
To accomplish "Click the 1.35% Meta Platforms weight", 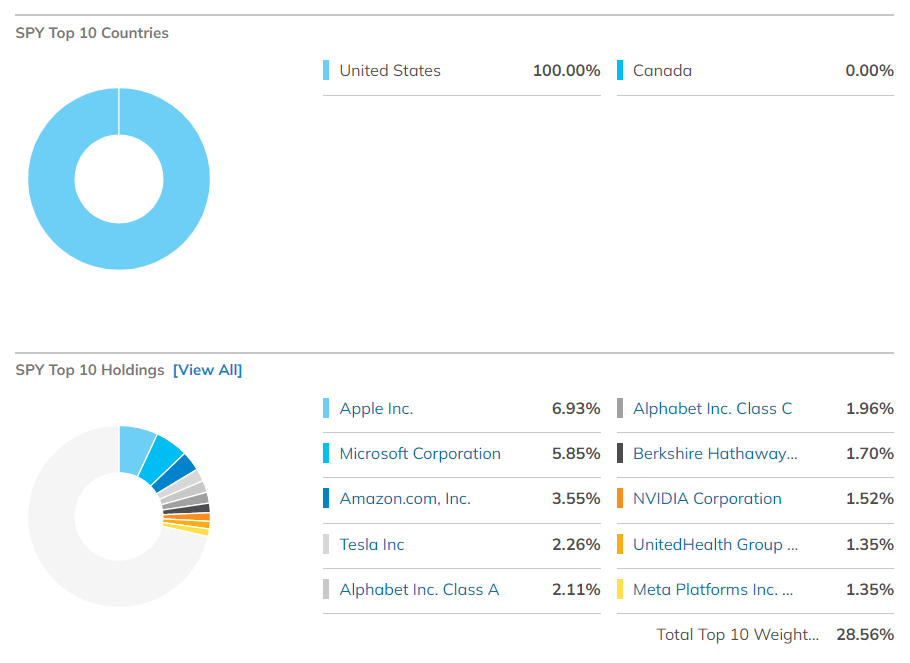I will (x=869, y=590).
